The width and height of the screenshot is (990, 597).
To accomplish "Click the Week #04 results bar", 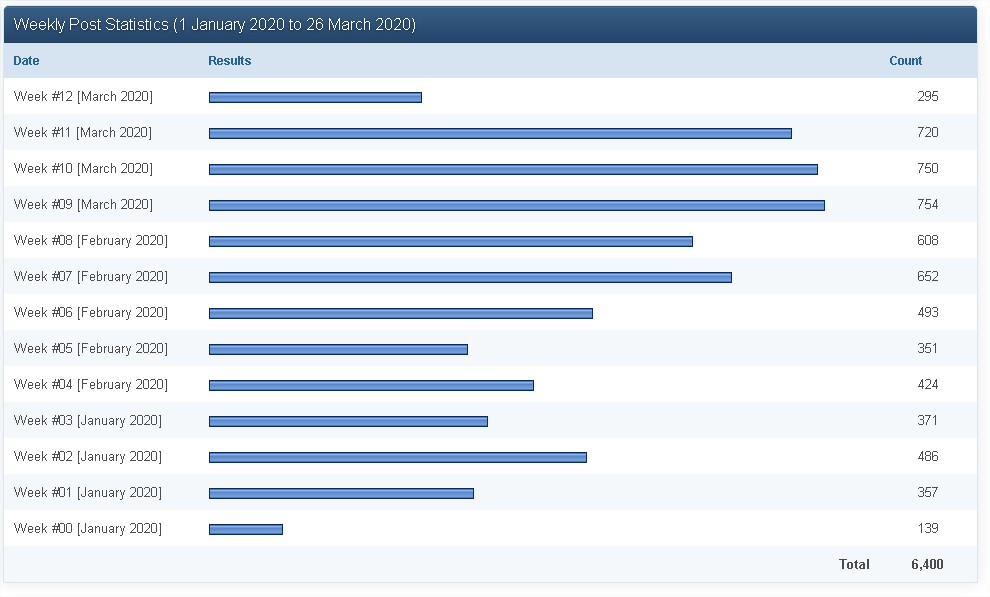I will pos(371,385).
